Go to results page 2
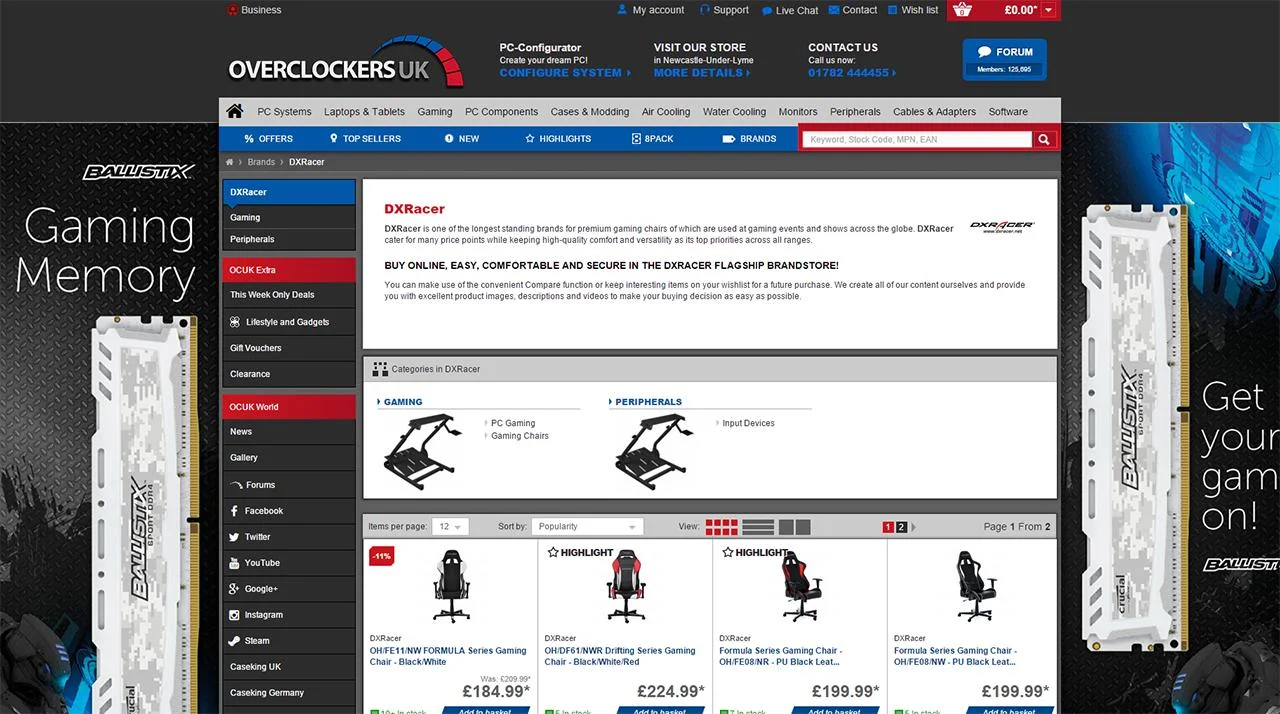1280x714 pixels. [901, 527]
